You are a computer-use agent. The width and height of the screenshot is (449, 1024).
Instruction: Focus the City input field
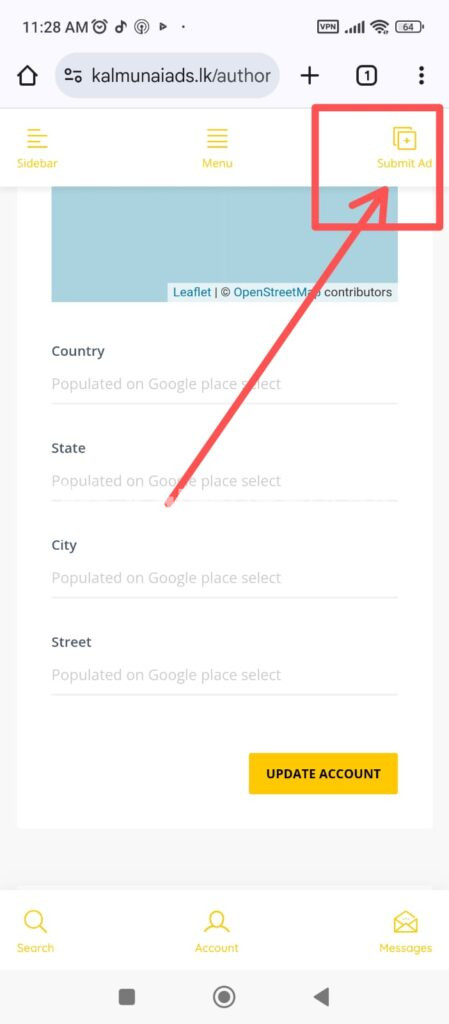[224, 578]
